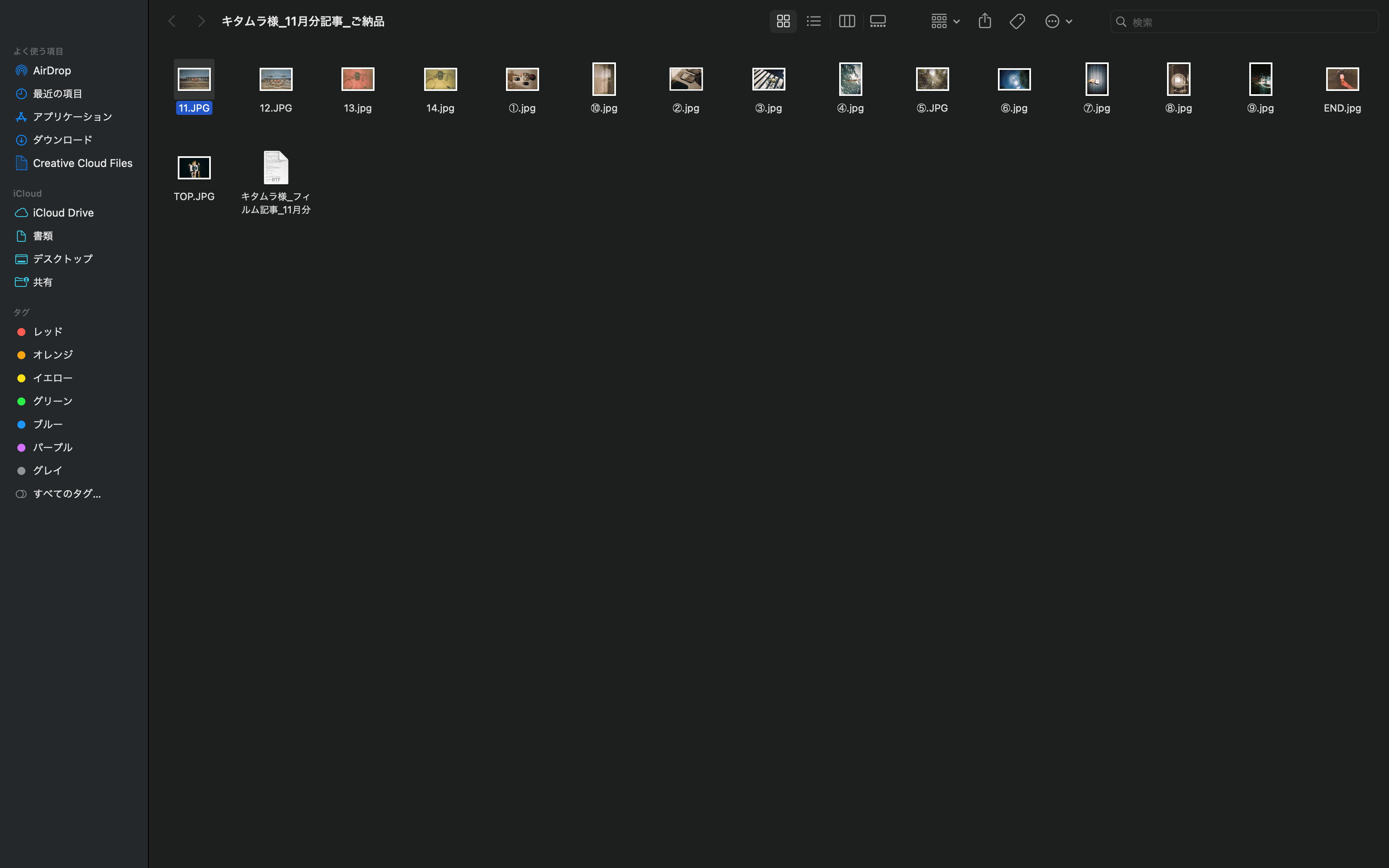Open the group-by dropdown
Screen dimensions: 1389x868
point(945,21)
